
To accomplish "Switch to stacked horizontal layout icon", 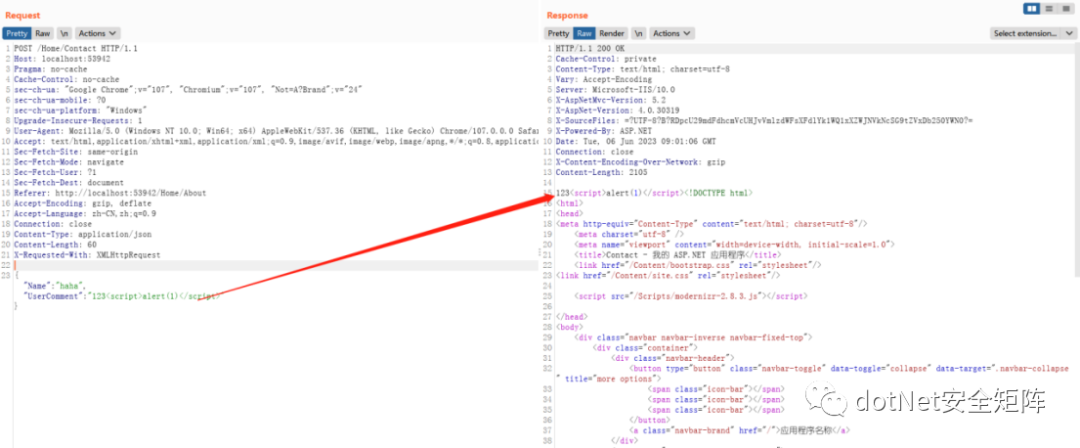I will click(1048, 9).
